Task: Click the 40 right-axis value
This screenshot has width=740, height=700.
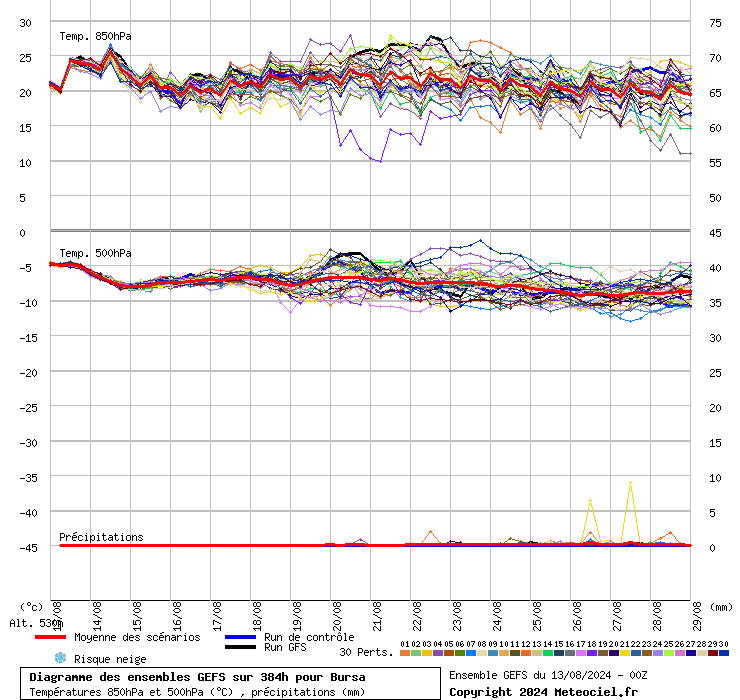Action: coord(715,268)
